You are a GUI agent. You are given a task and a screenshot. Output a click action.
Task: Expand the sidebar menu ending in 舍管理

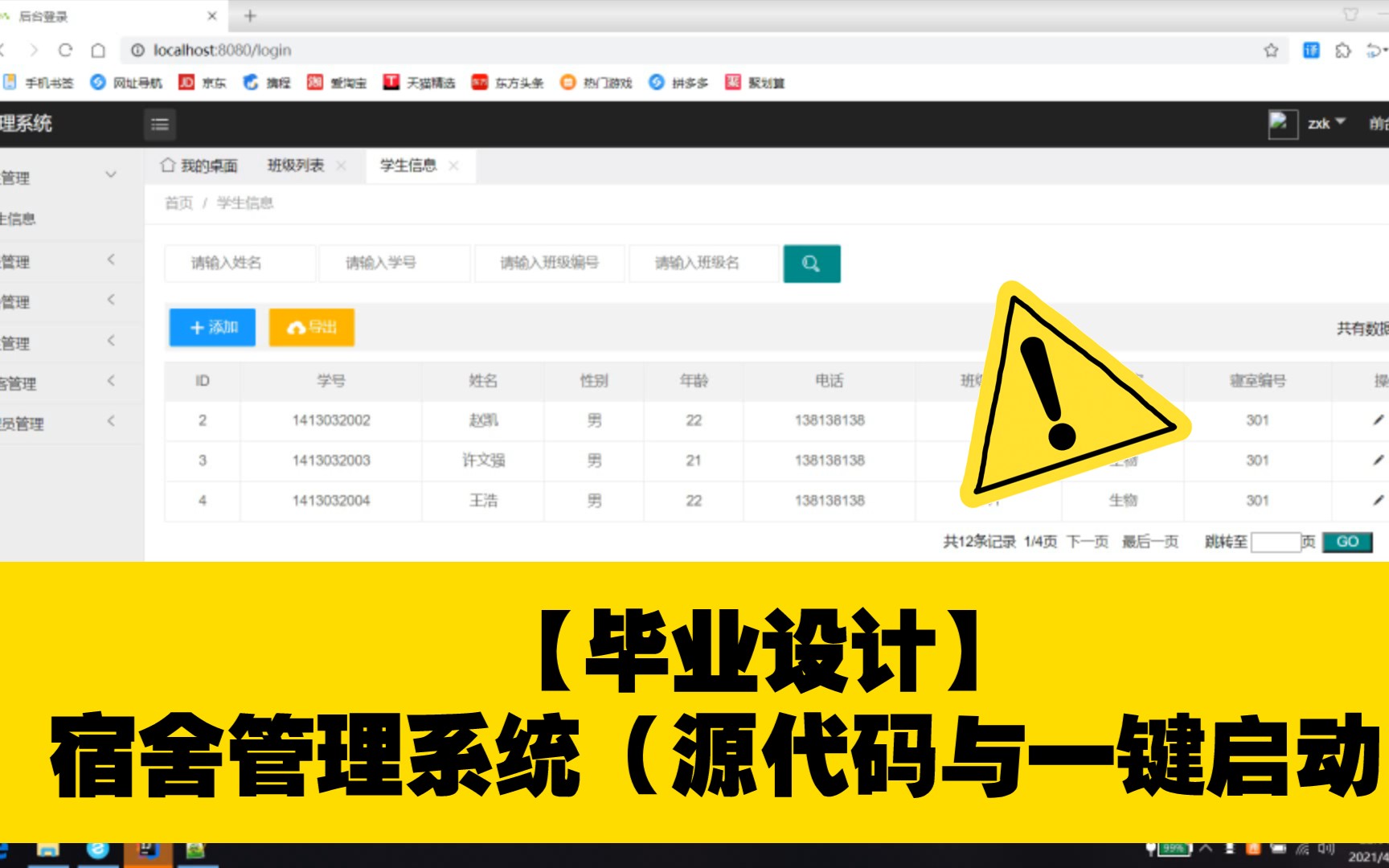pos(111,381)
